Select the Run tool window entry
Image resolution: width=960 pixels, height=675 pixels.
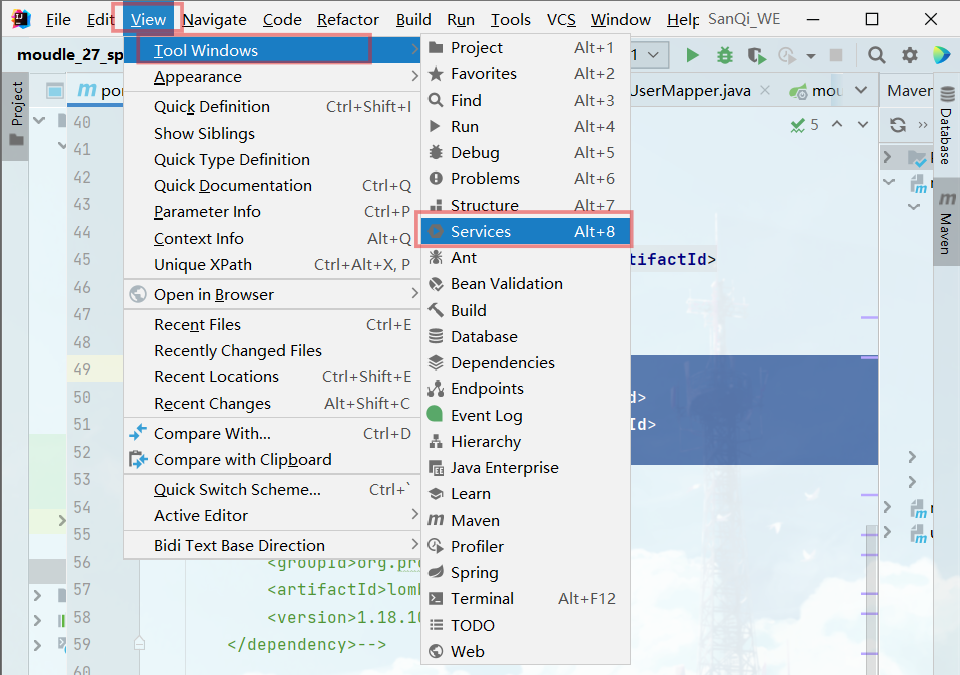click(x=525, y=126)
